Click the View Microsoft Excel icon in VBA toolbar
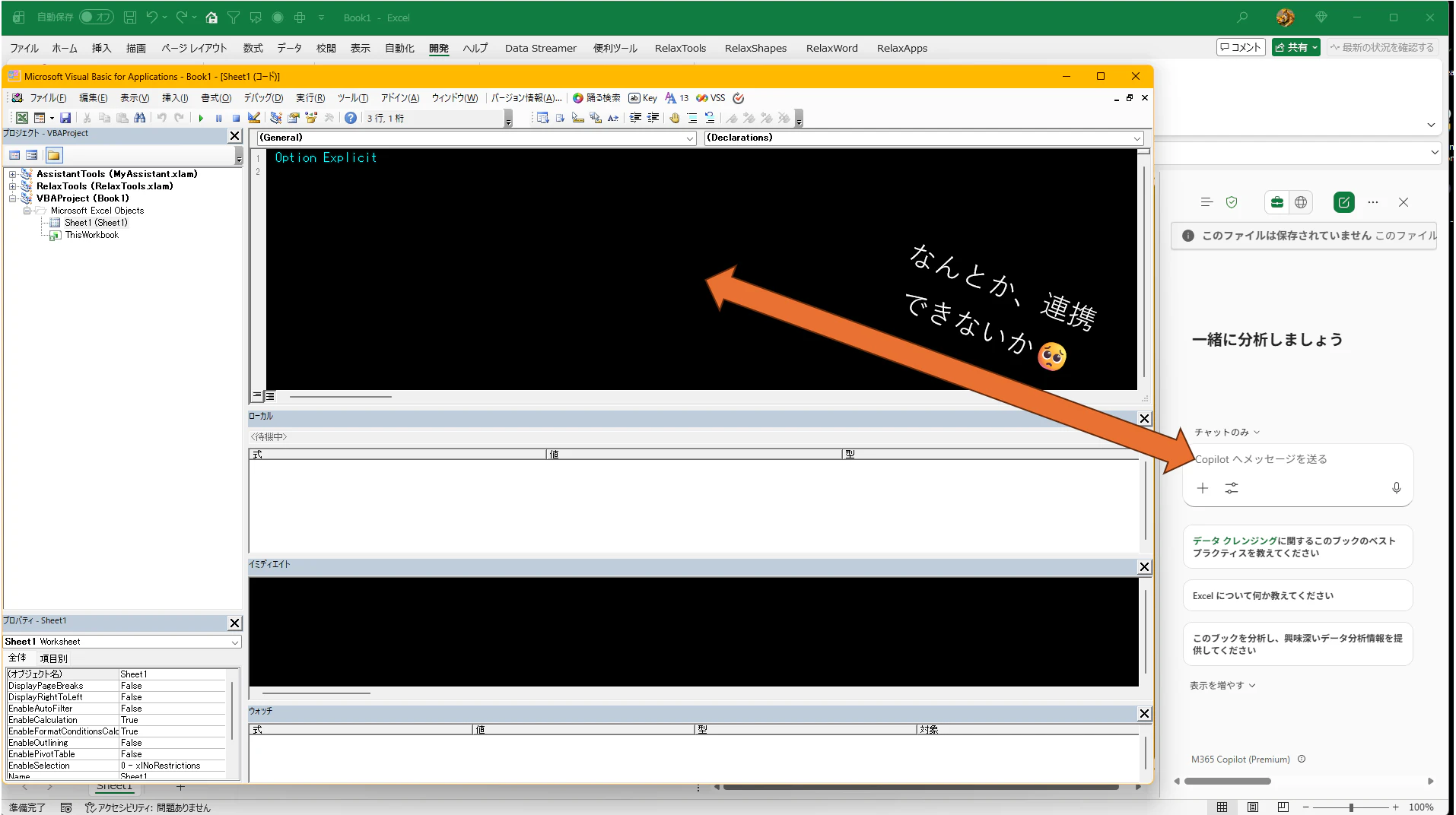 point(22,118)
